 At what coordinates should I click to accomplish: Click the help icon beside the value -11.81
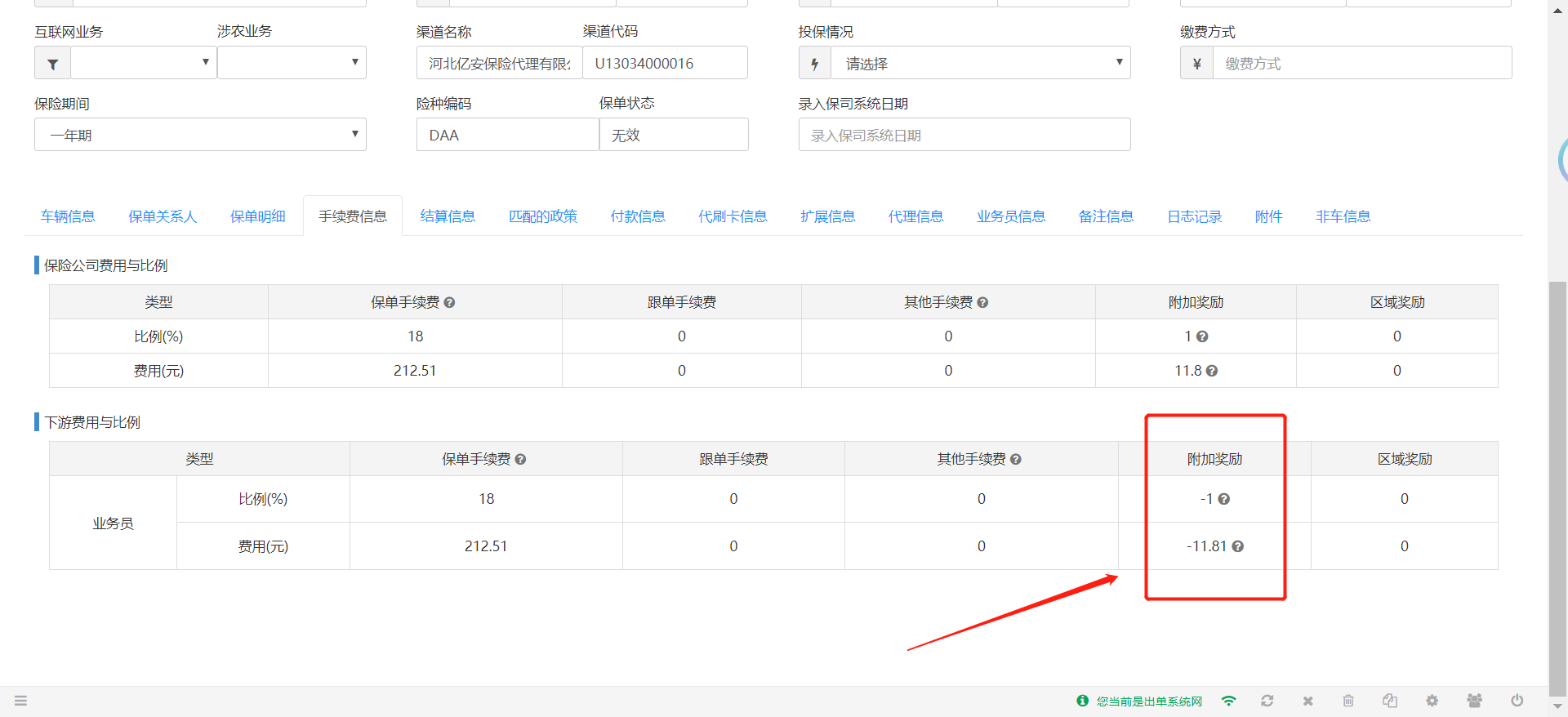1237,546
